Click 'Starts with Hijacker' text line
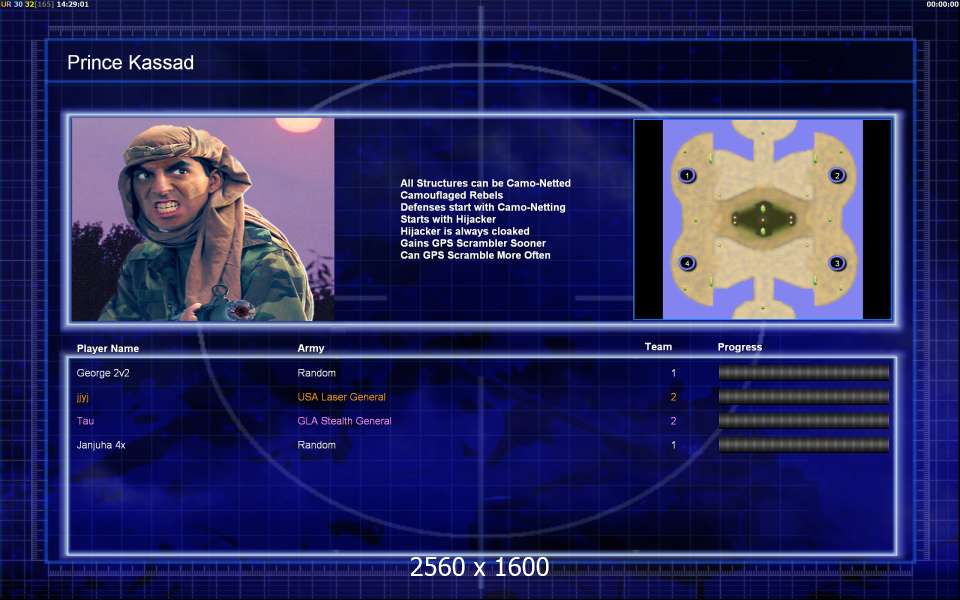This screenshot has width=960, height=600. [448, 219]
